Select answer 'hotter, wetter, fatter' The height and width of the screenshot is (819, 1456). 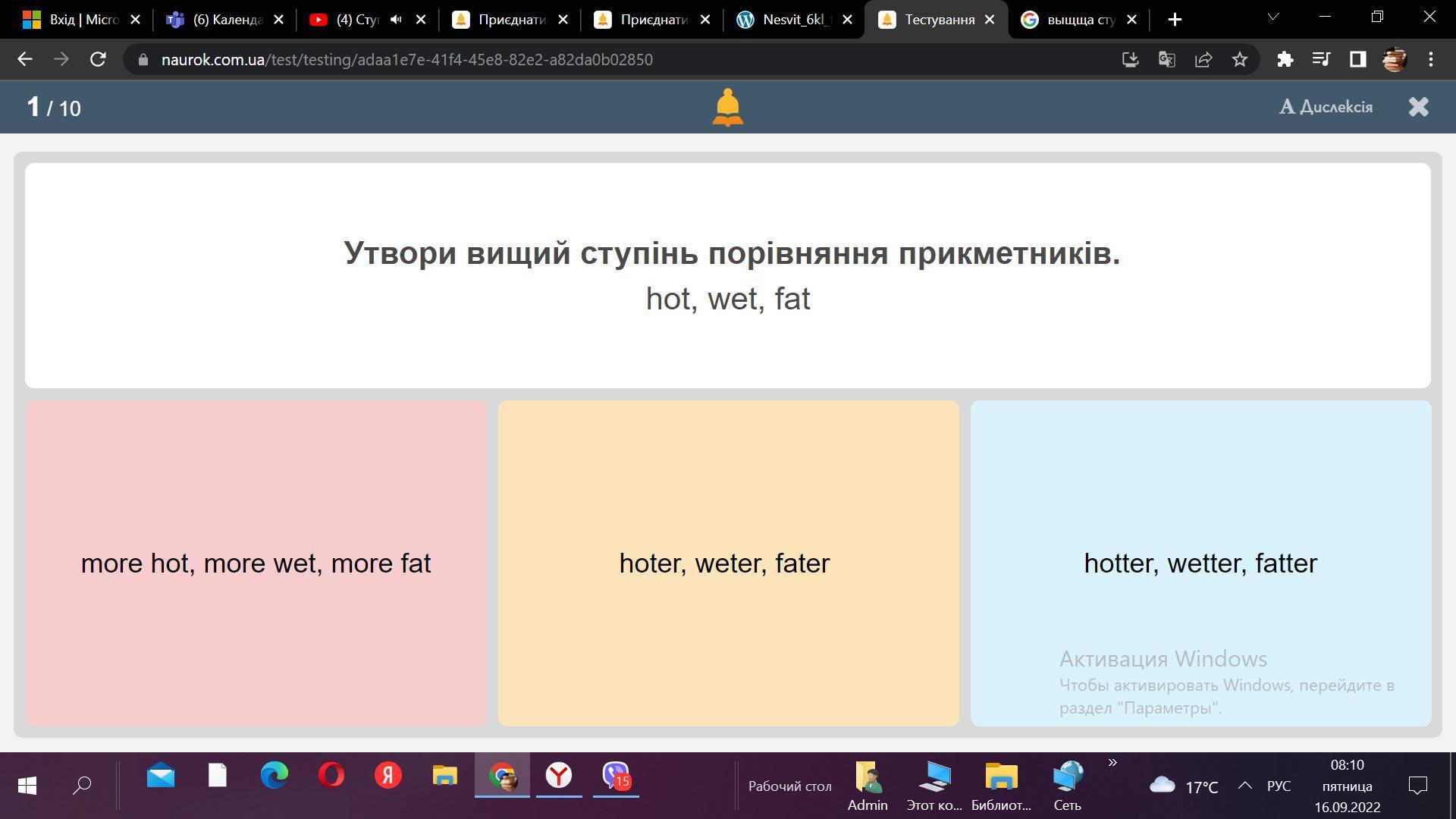tap(1200, 563)
